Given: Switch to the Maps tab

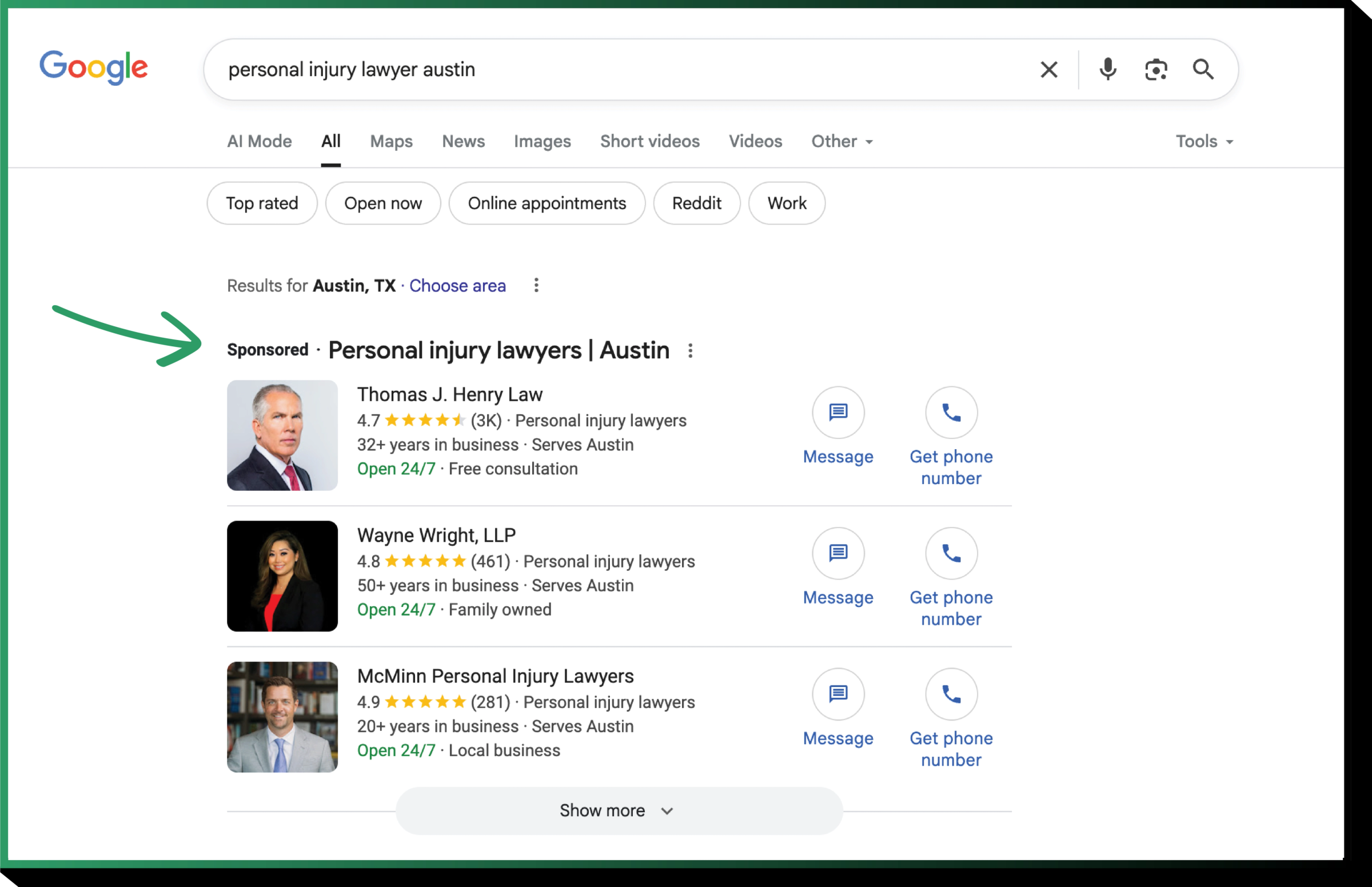Looking at the screenshot, I should (392, 141).
